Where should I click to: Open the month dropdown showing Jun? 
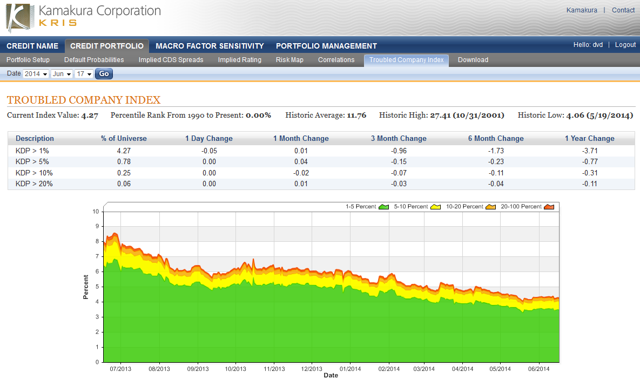click(x=62, y=74)
